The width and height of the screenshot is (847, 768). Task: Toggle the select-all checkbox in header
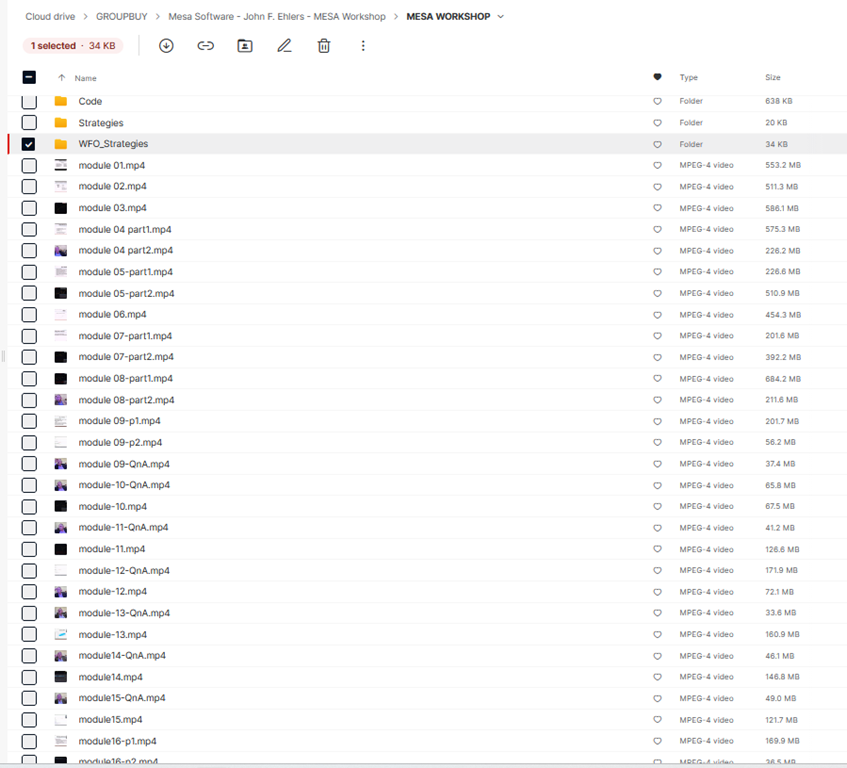[x=29, y=77]
